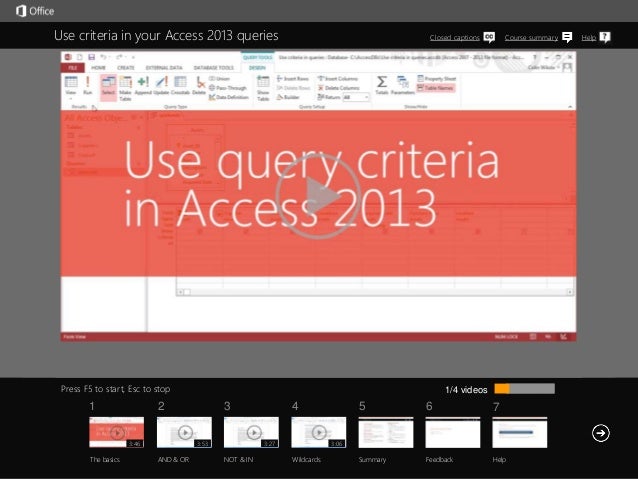Open thumbnail 2 AND & OR video

pyautogui.click(x=184, y=432)
